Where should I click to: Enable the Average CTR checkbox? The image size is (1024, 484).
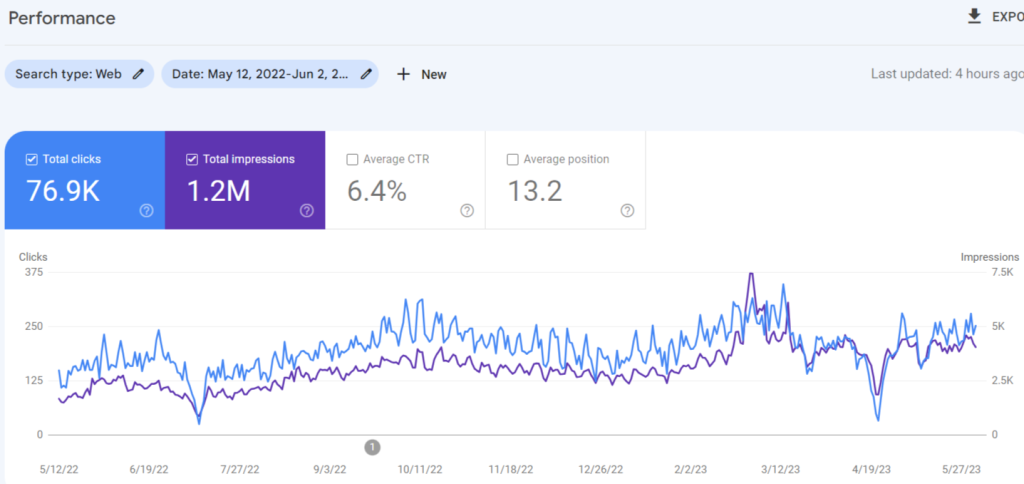352,159
